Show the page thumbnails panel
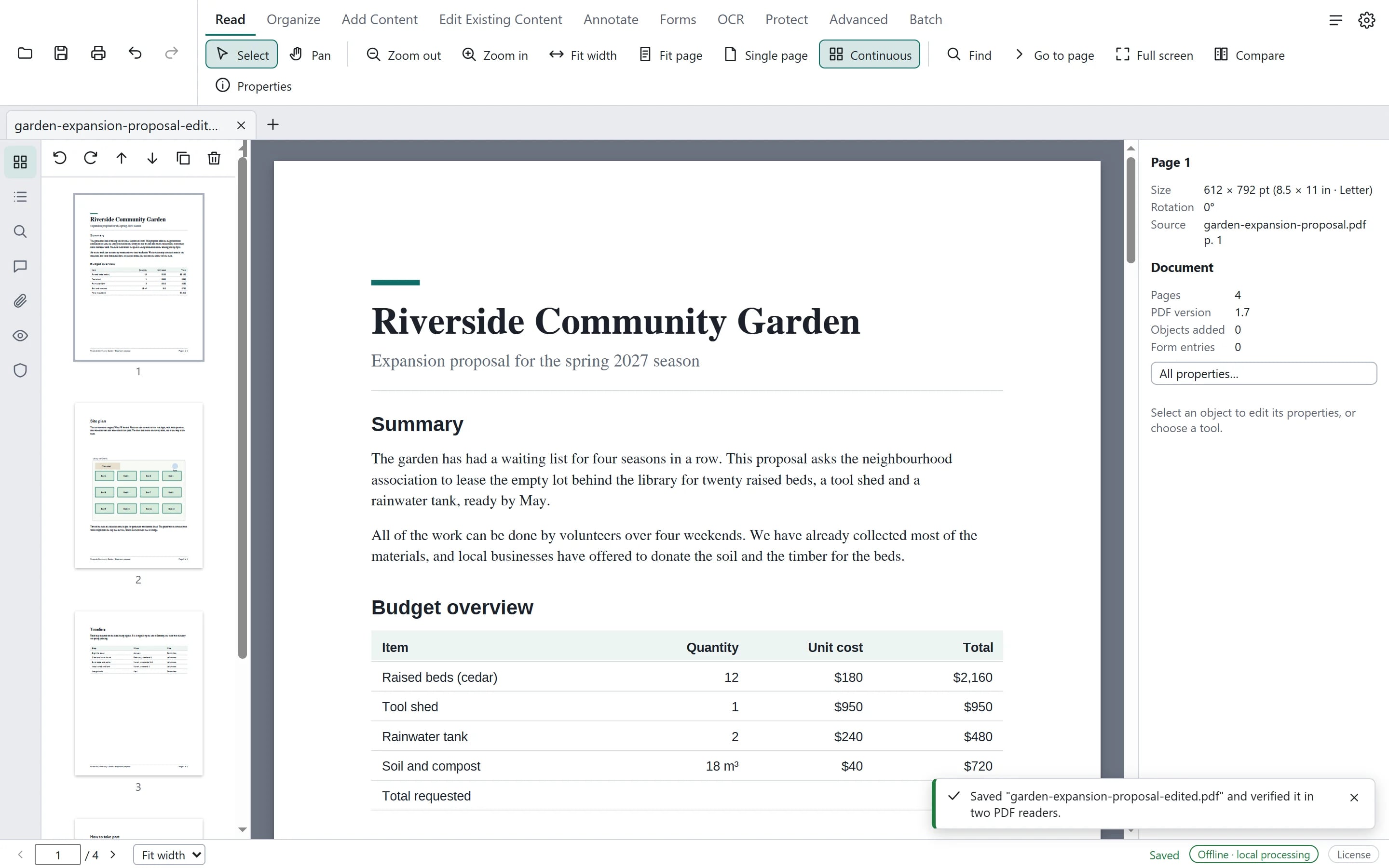The height and width of the screenshot is (868, 1389). (20, 163)
